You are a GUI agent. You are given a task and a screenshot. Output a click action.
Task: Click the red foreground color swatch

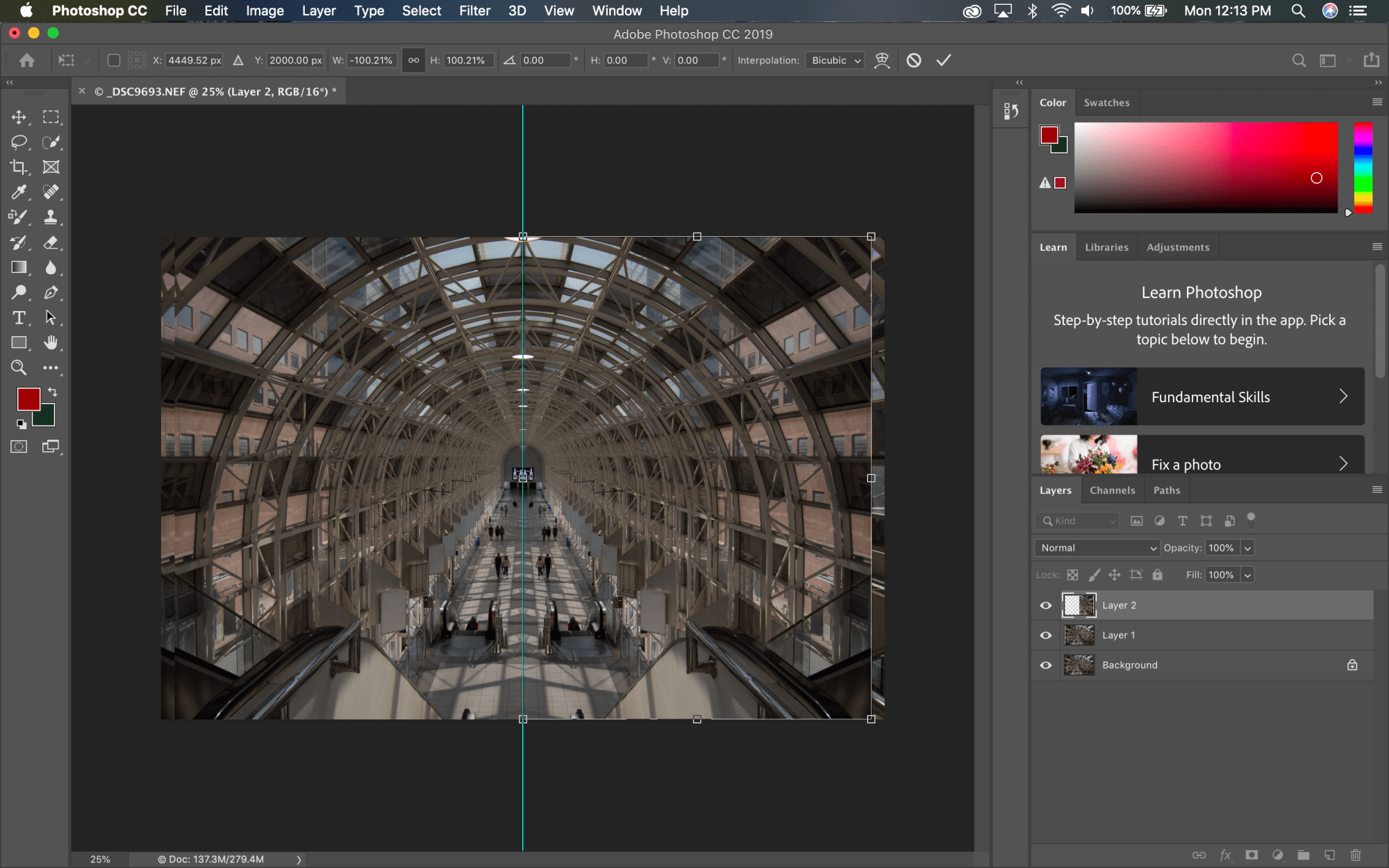click(28, 399)
